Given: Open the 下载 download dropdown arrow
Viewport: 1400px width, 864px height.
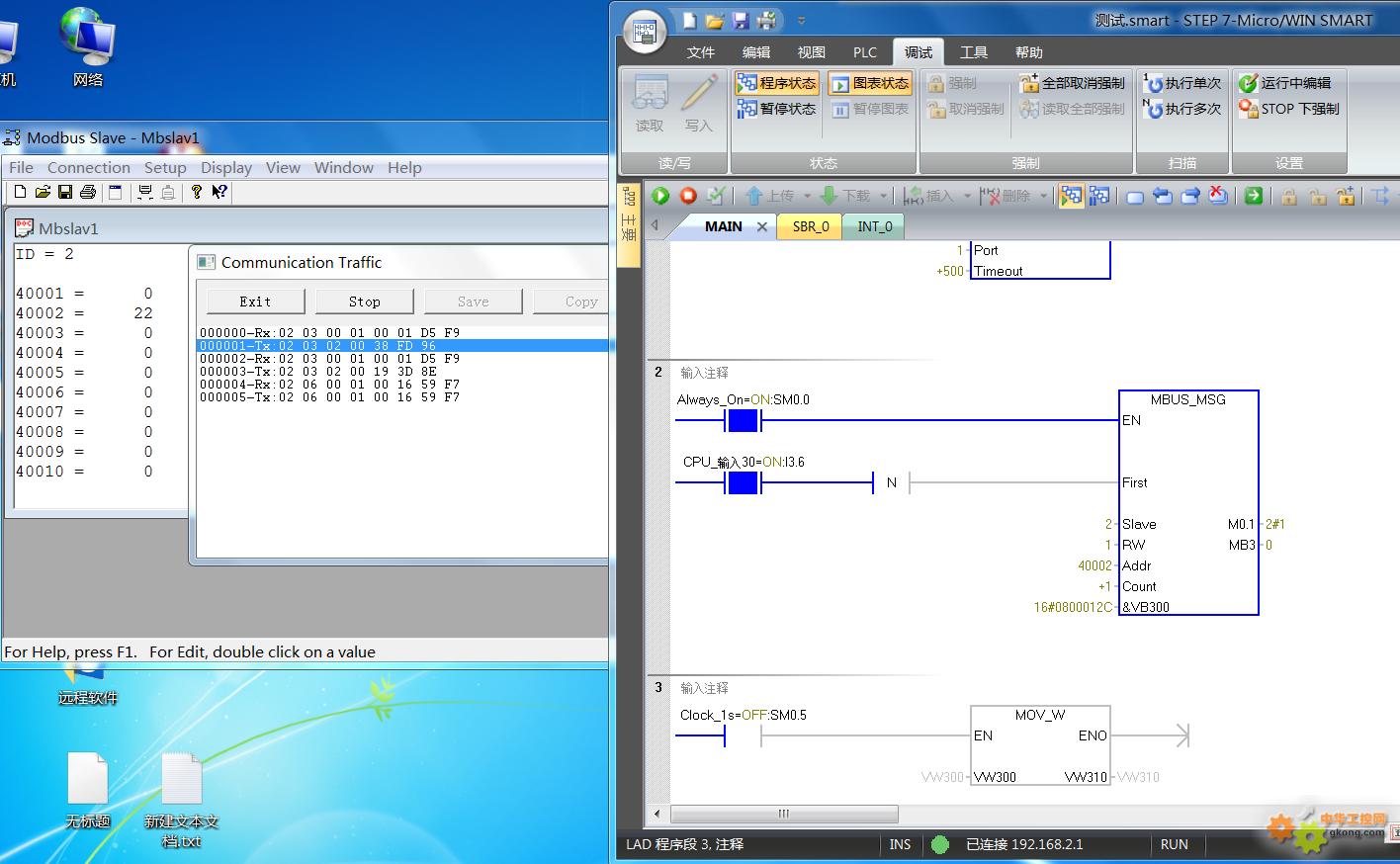Looking at the screenshot, I should point(883,196).
